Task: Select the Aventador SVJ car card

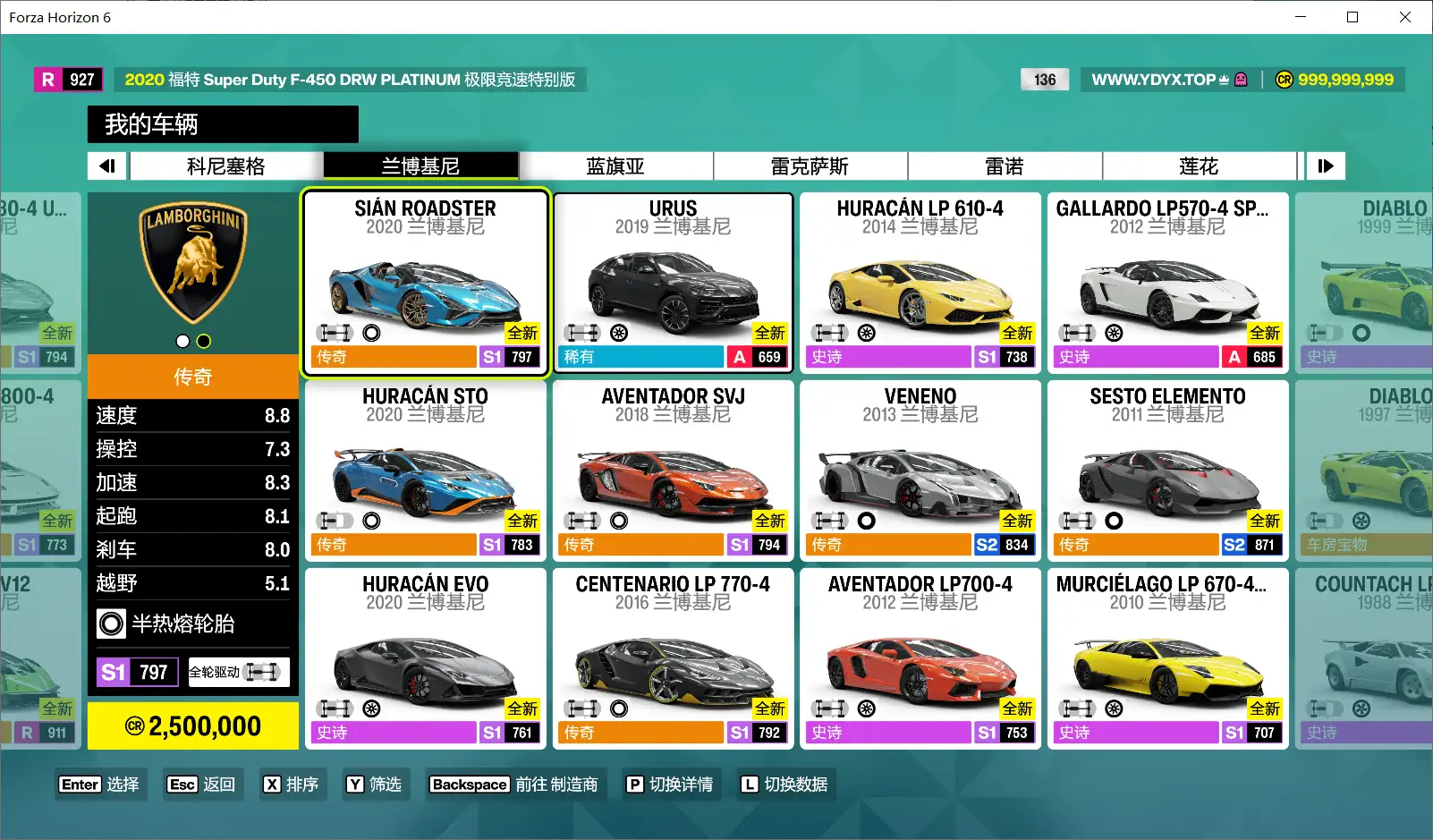Action: click(673, 471)
